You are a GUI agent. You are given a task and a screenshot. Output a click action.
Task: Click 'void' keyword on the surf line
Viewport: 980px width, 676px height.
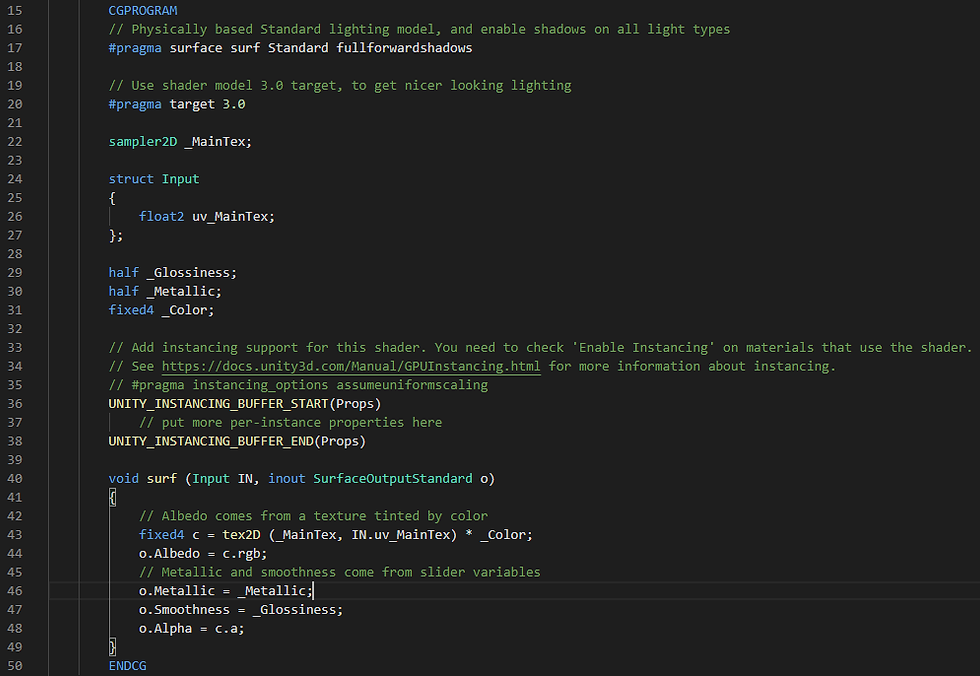click(x=123, y=479)
